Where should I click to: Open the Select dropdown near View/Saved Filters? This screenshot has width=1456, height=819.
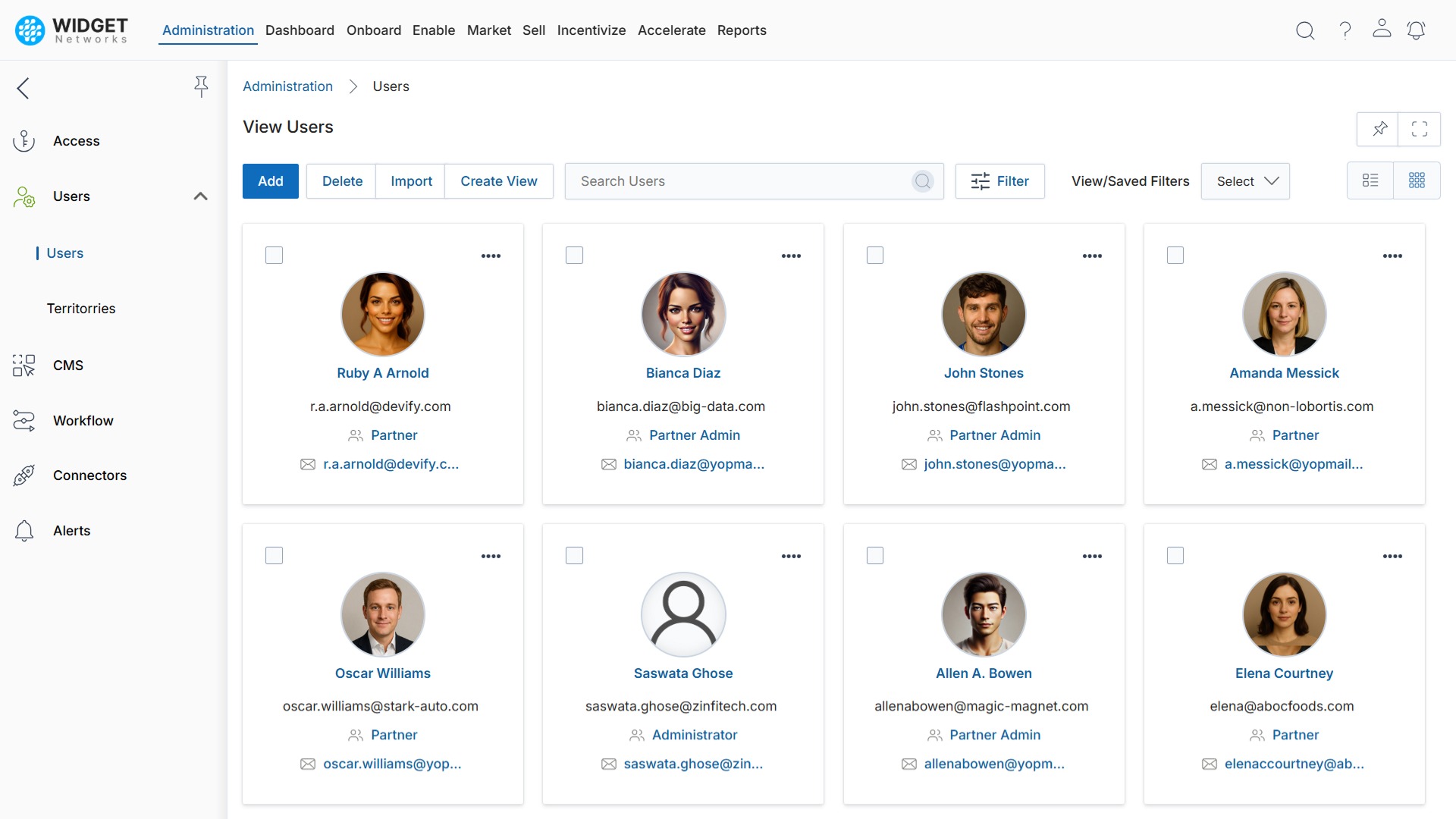1245,181
